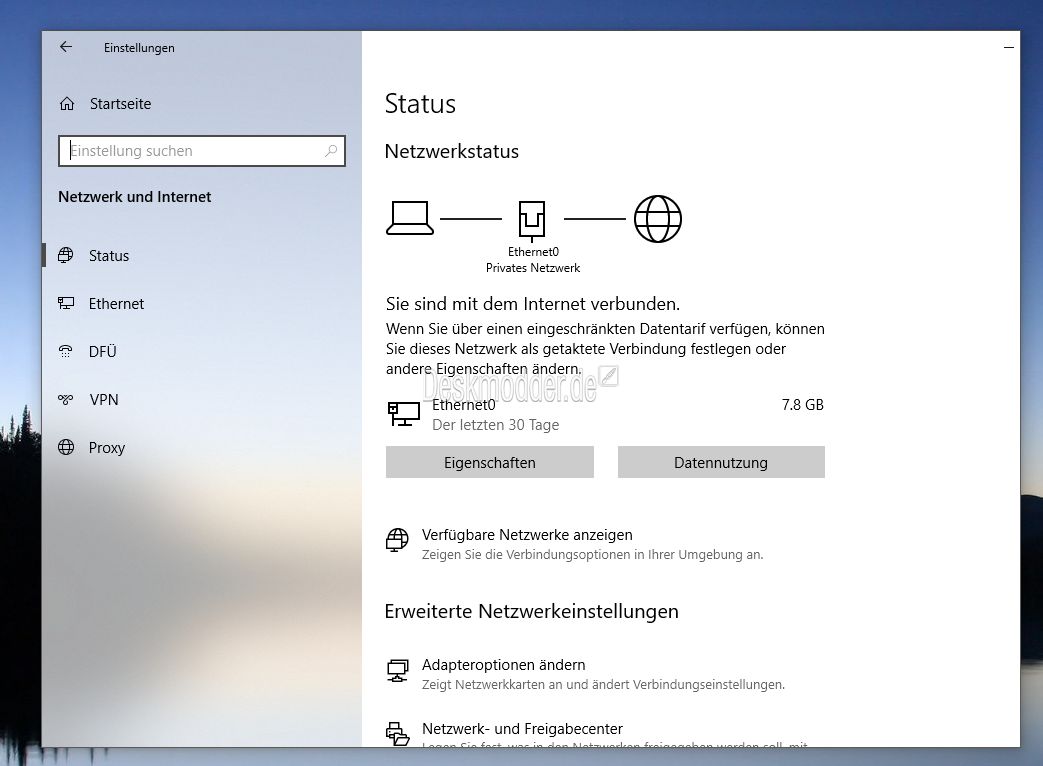The image size is (1043, 766).
Task: Click the laptop icon in network diagram
Action: 410,218
